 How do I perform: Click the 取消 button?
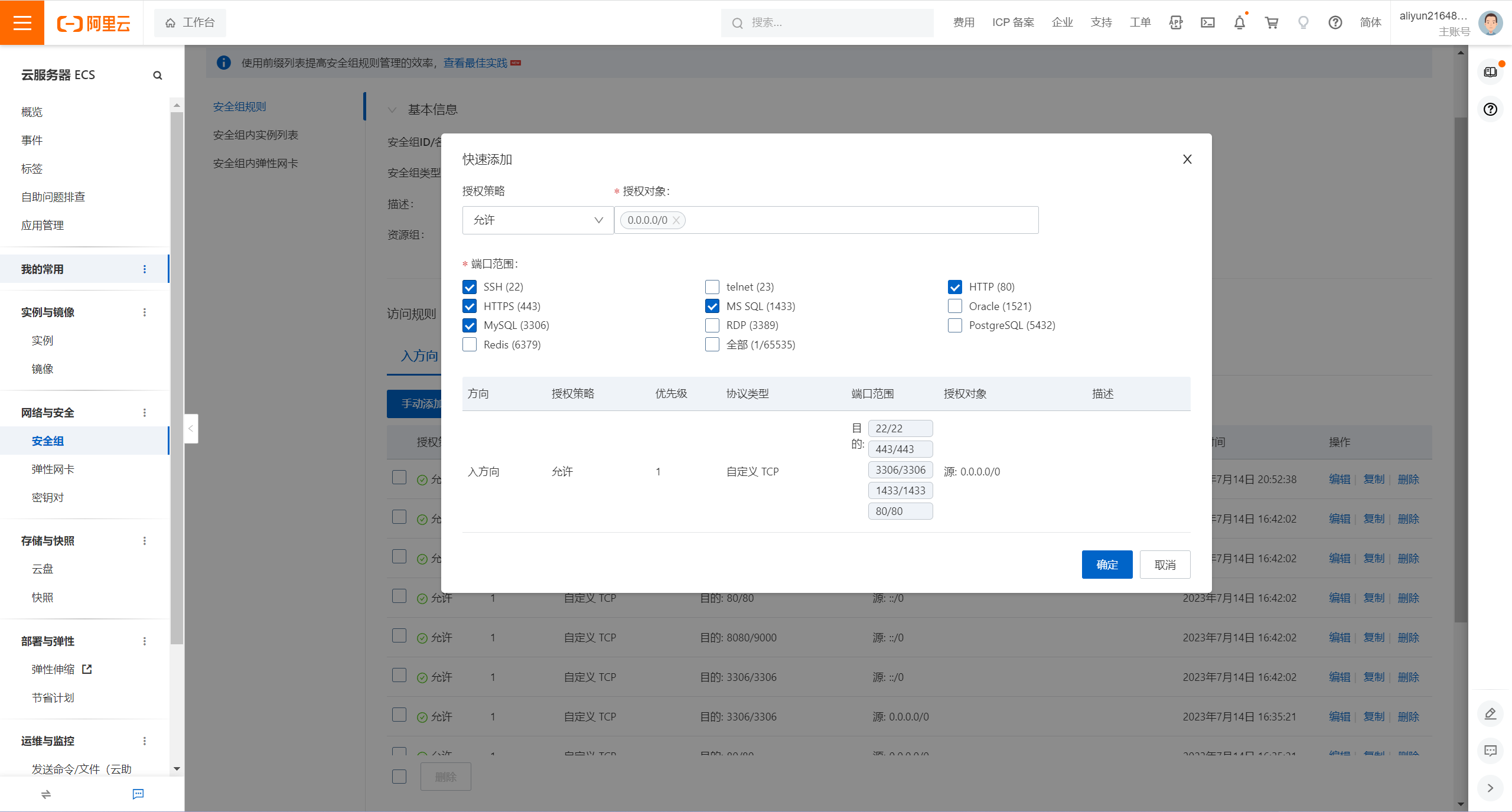[1165, 565]
